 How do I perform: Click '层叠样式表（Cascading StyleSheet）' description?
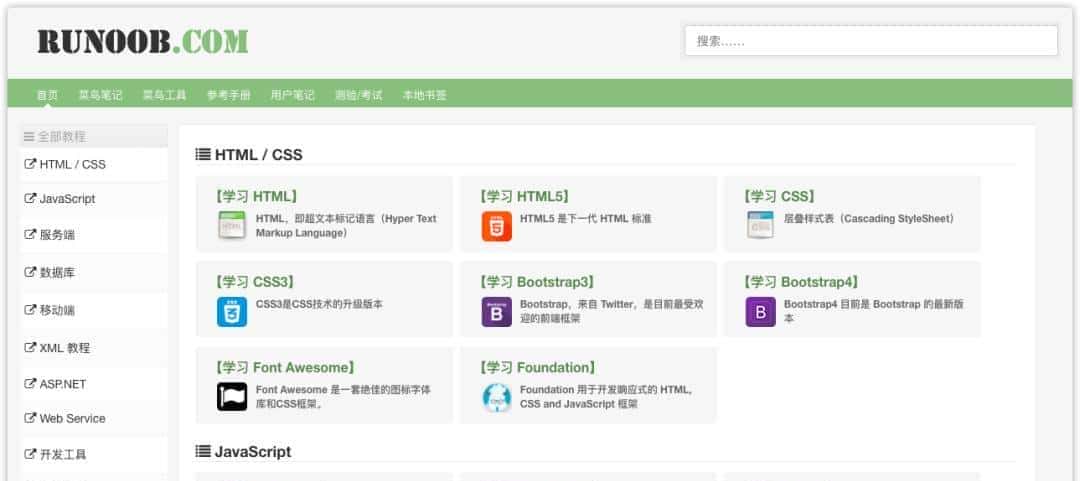pyautogui.click(x=871, y=218)
